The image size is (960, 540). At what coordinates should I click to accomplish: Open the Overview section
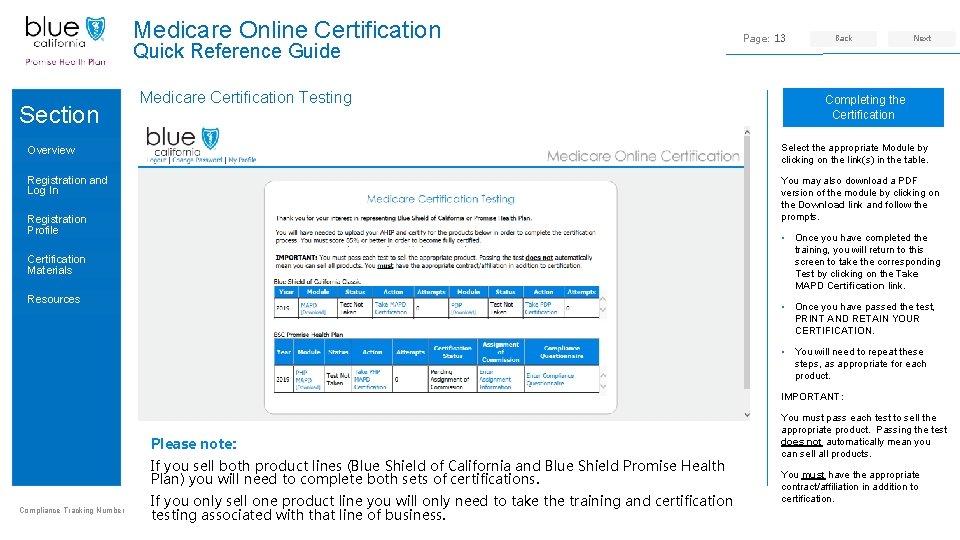pyautogui.click(x=51, y=150)
